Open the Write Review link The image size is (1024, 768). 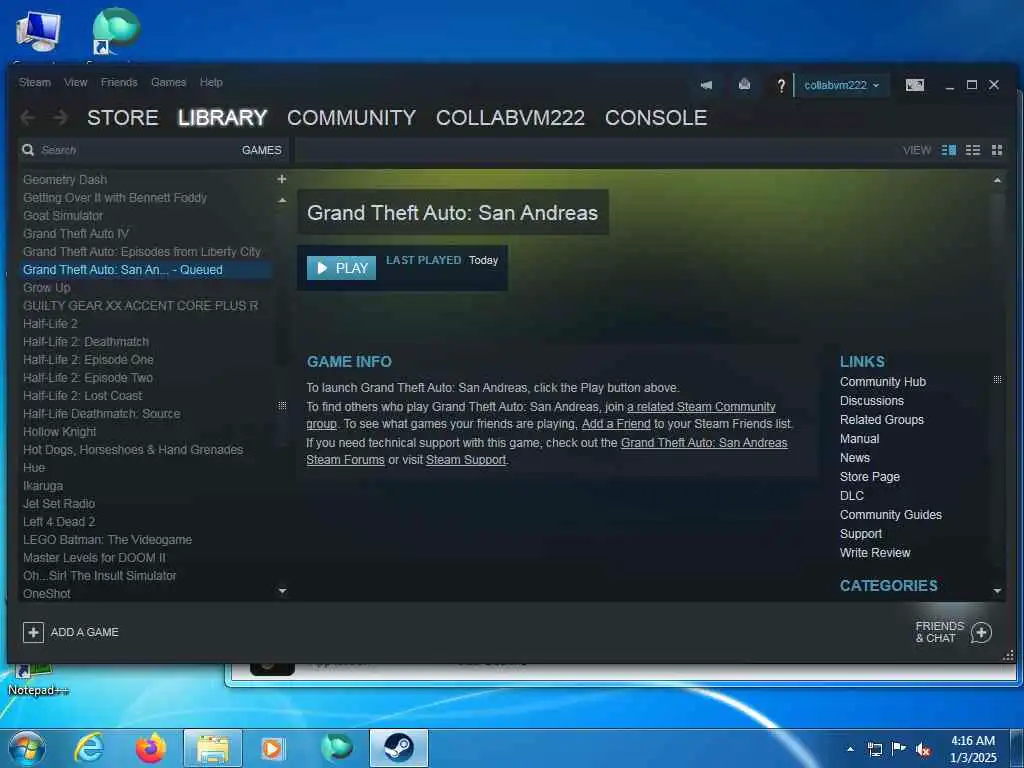pyautogui.click(x=875, y=552)
